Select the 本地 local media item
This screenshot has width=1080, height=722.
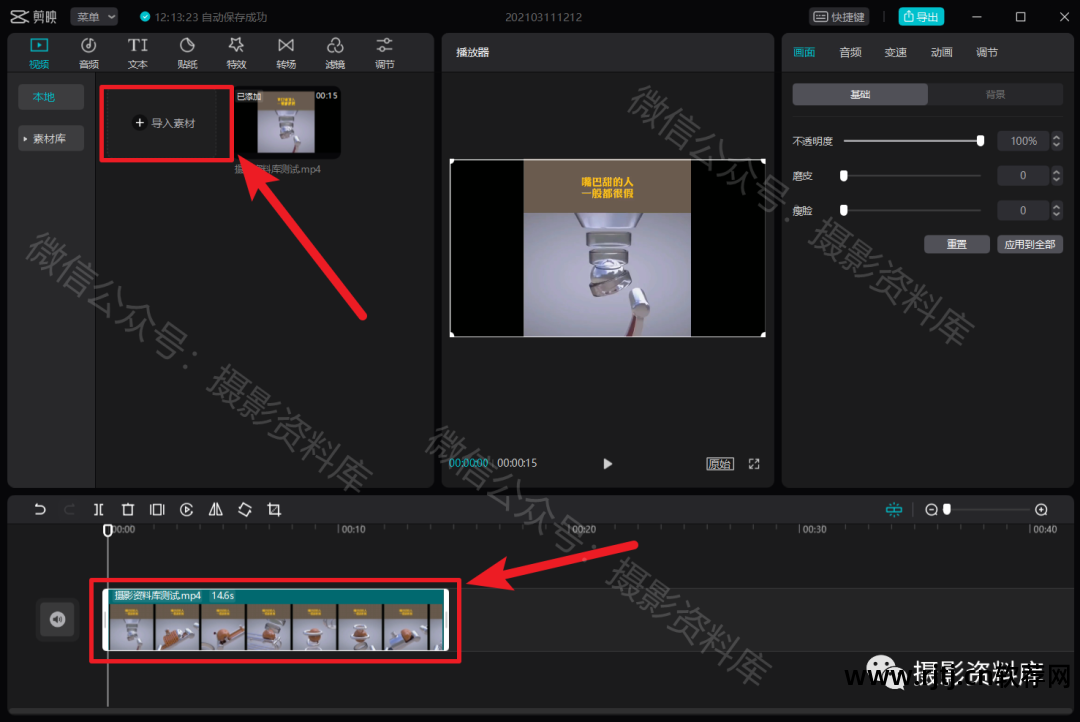click(51, 97)
